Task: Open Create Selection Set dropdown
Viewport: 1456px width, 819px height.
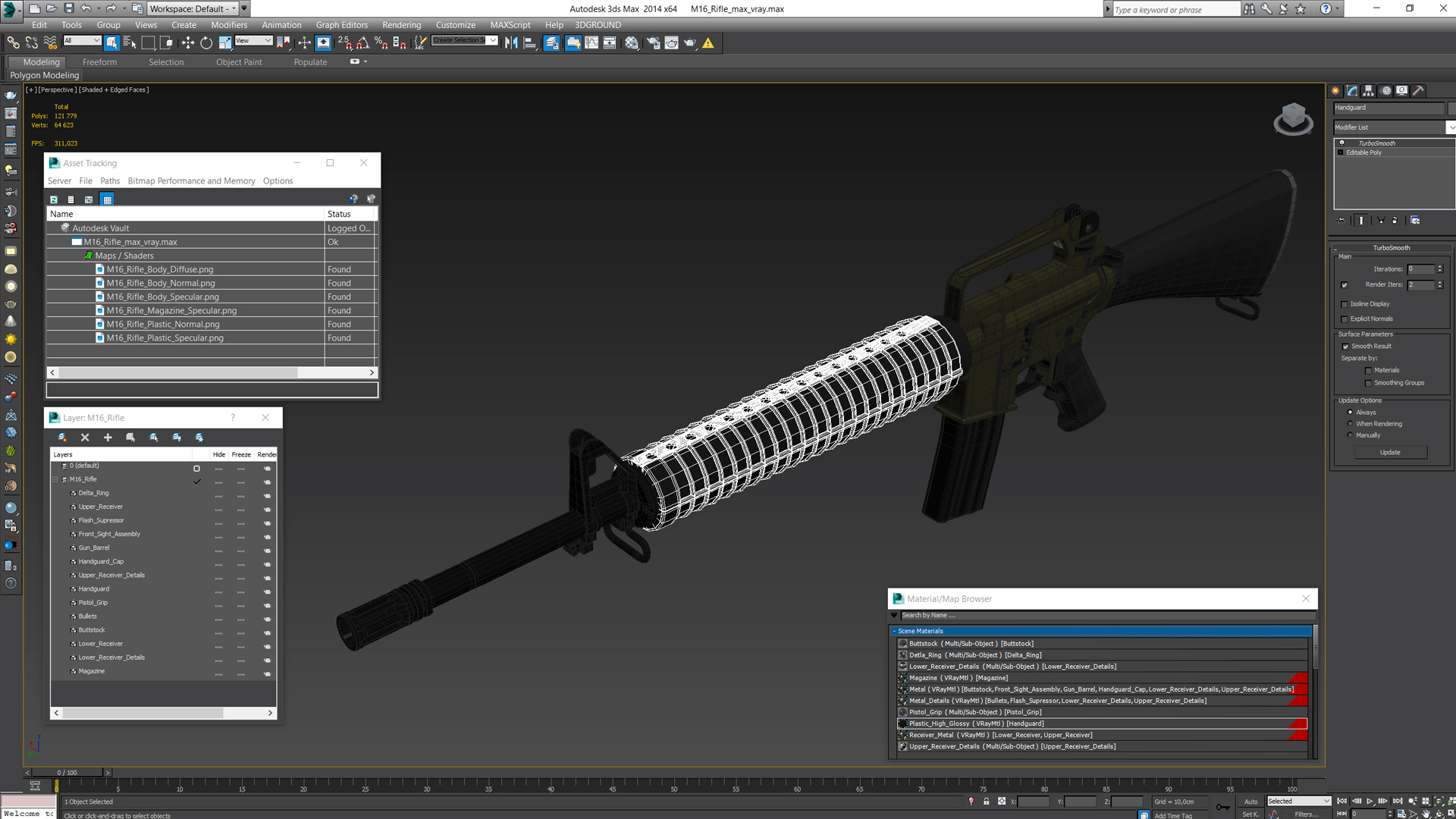Action: tap(465, 41)
